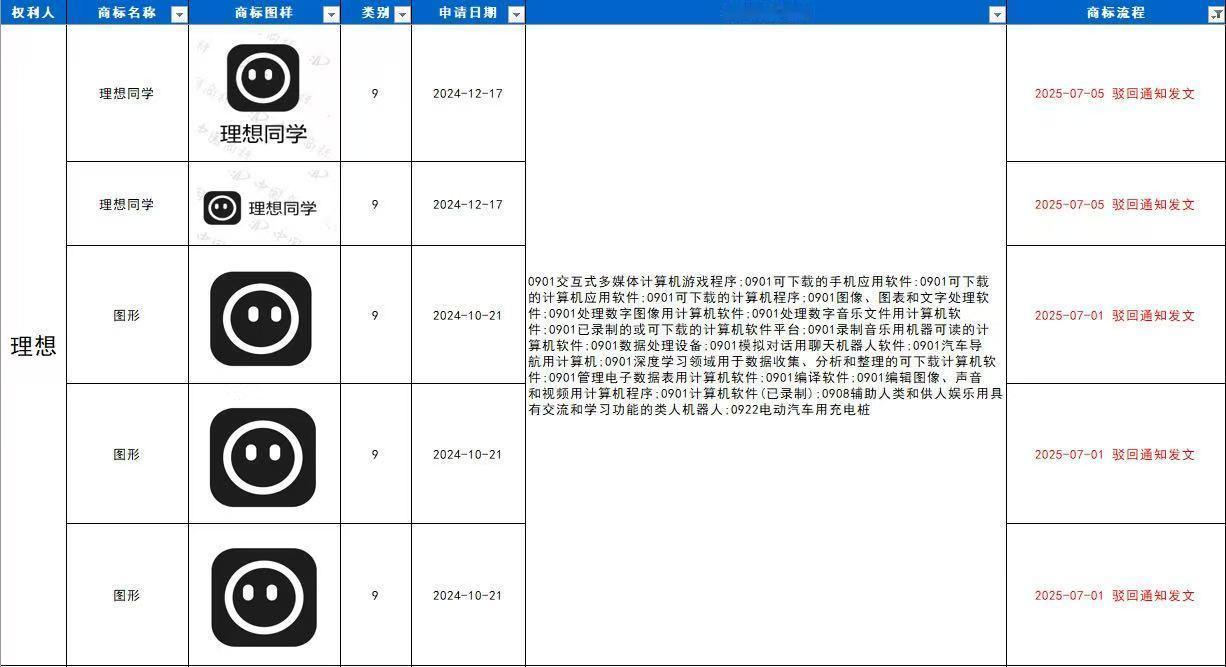Select the 商标流程 header label

(x=1115, y=13)
